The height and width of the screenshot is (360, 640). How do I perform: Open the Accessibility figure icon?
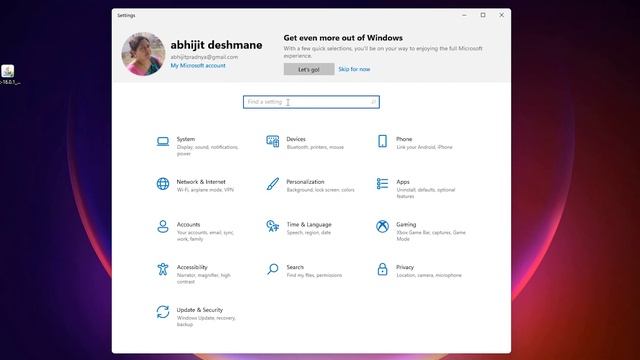tap(163, 269)
